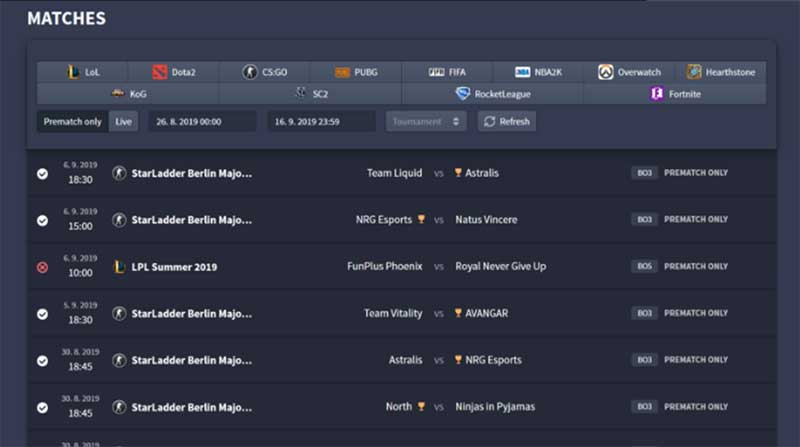Click the LoL icon beside LPL Summer 2019
800x447 pixels.
coord(119,267)
